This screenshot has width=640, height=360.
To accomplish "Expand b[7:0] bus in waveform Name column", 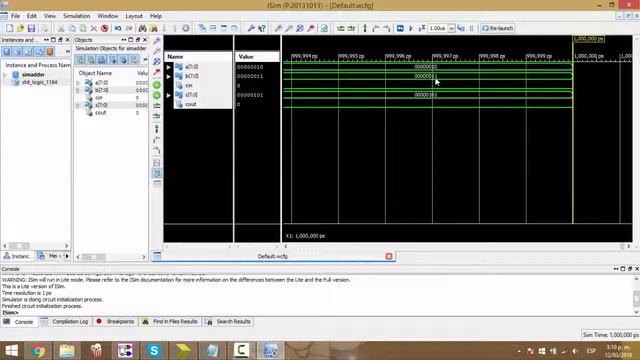I will [x=169, y=76].
